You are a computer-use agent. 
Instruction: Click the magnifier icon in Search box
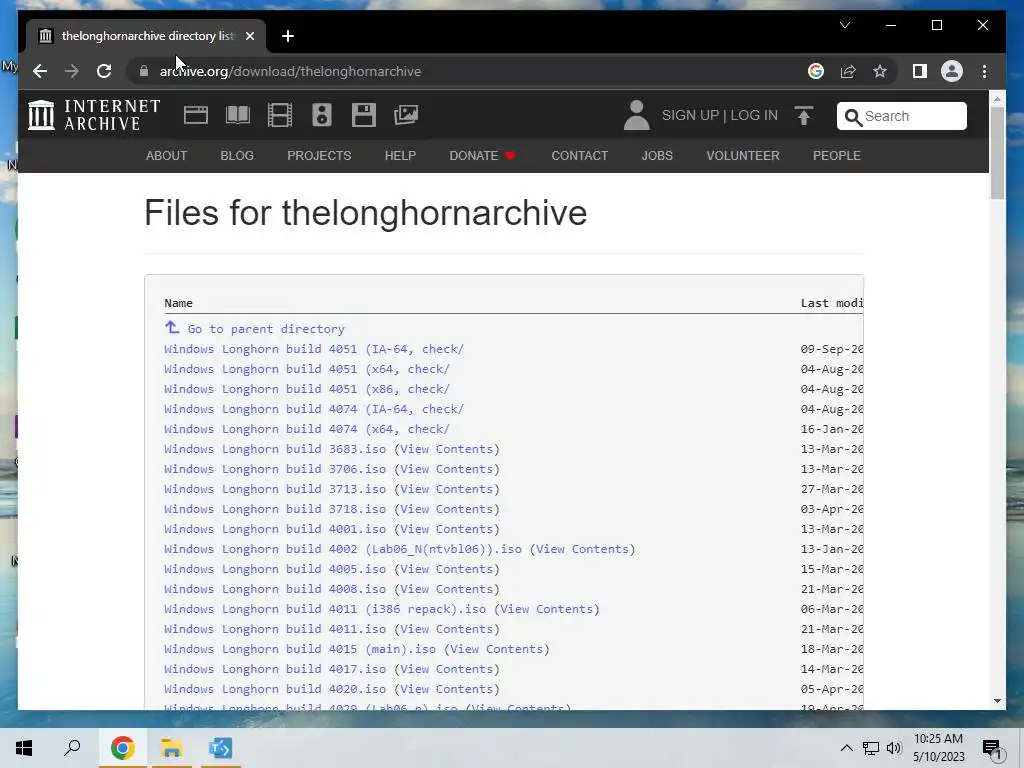pyautogui.click(x=853, y=117)
